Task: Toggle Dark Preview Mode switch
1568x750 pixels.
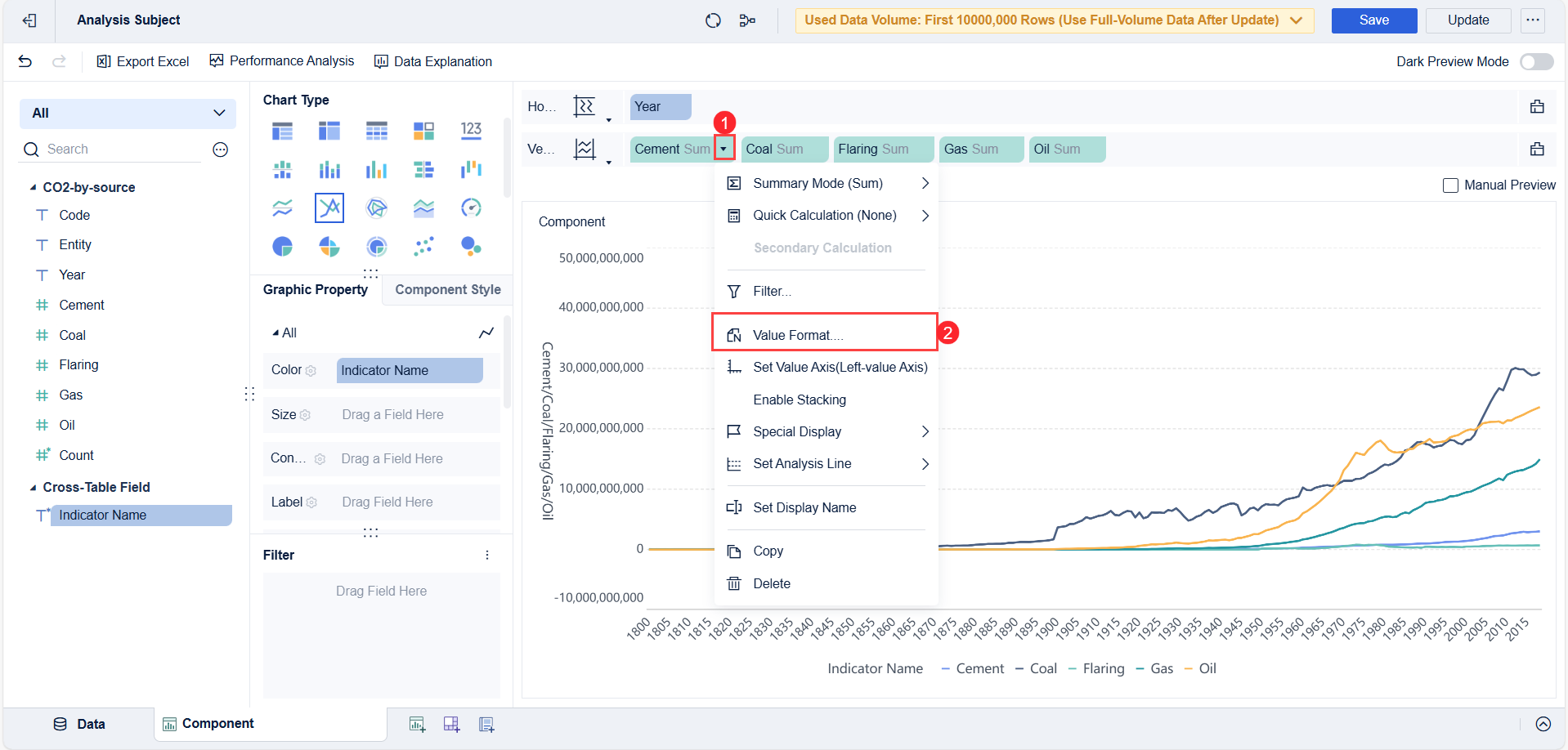Action: (1535, 62)
